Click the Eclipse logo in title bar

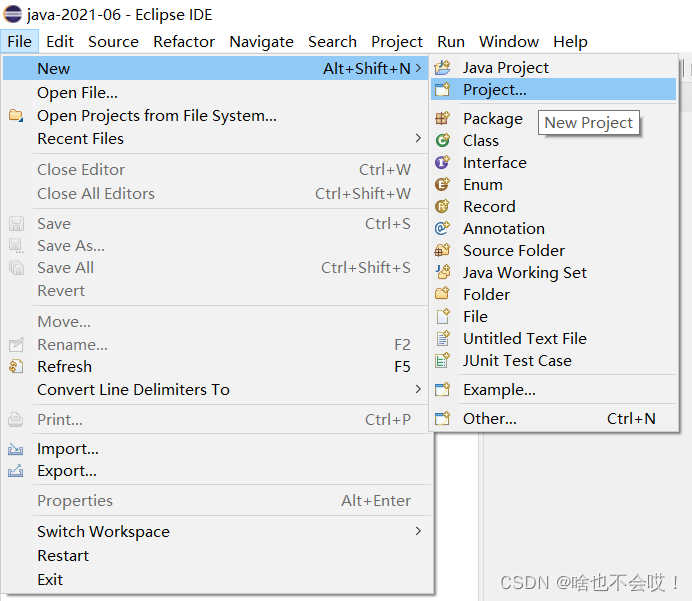[x=12, y=14]
